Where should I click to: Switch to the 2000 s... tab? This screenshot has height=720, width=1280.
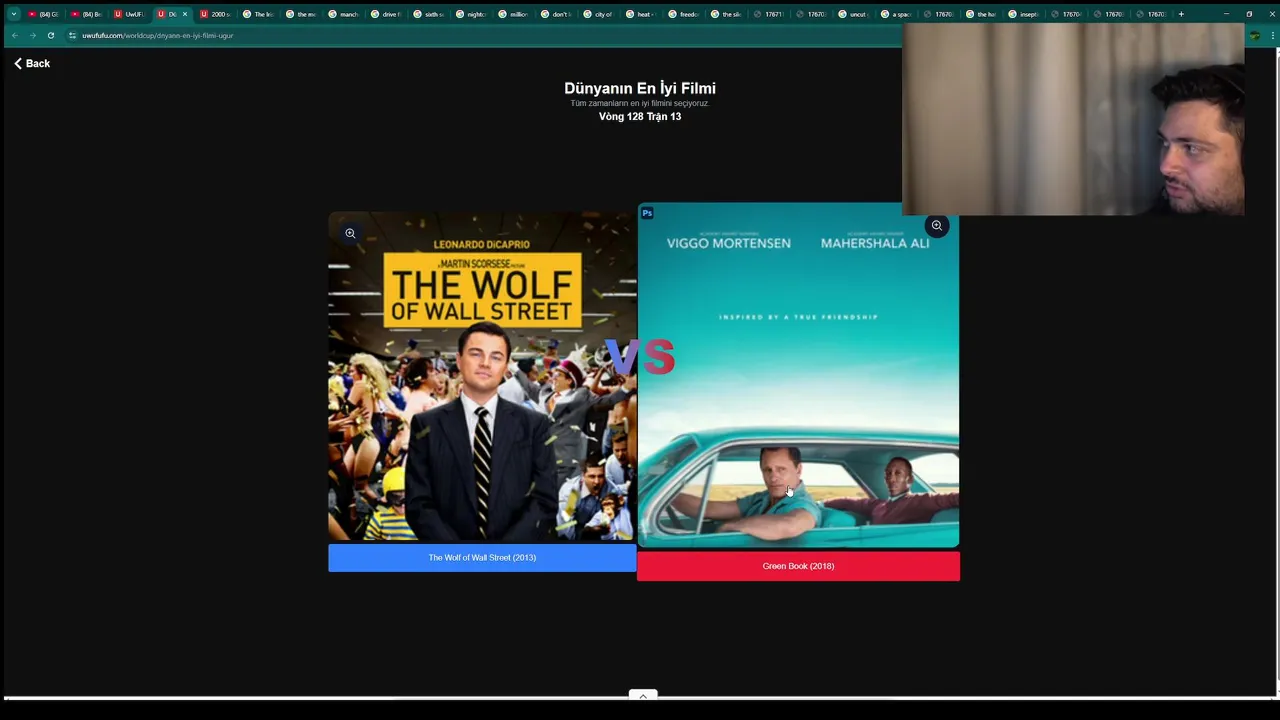pyautogui.click(x=214, y=14)
